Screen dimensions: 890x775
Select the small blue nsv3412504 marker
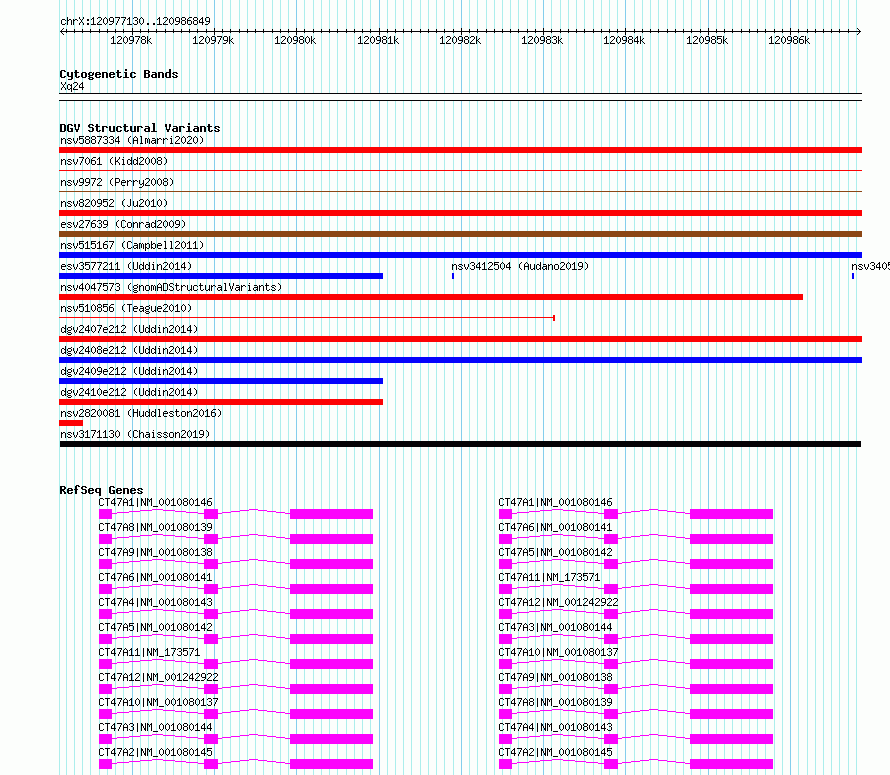coord(453,276)
